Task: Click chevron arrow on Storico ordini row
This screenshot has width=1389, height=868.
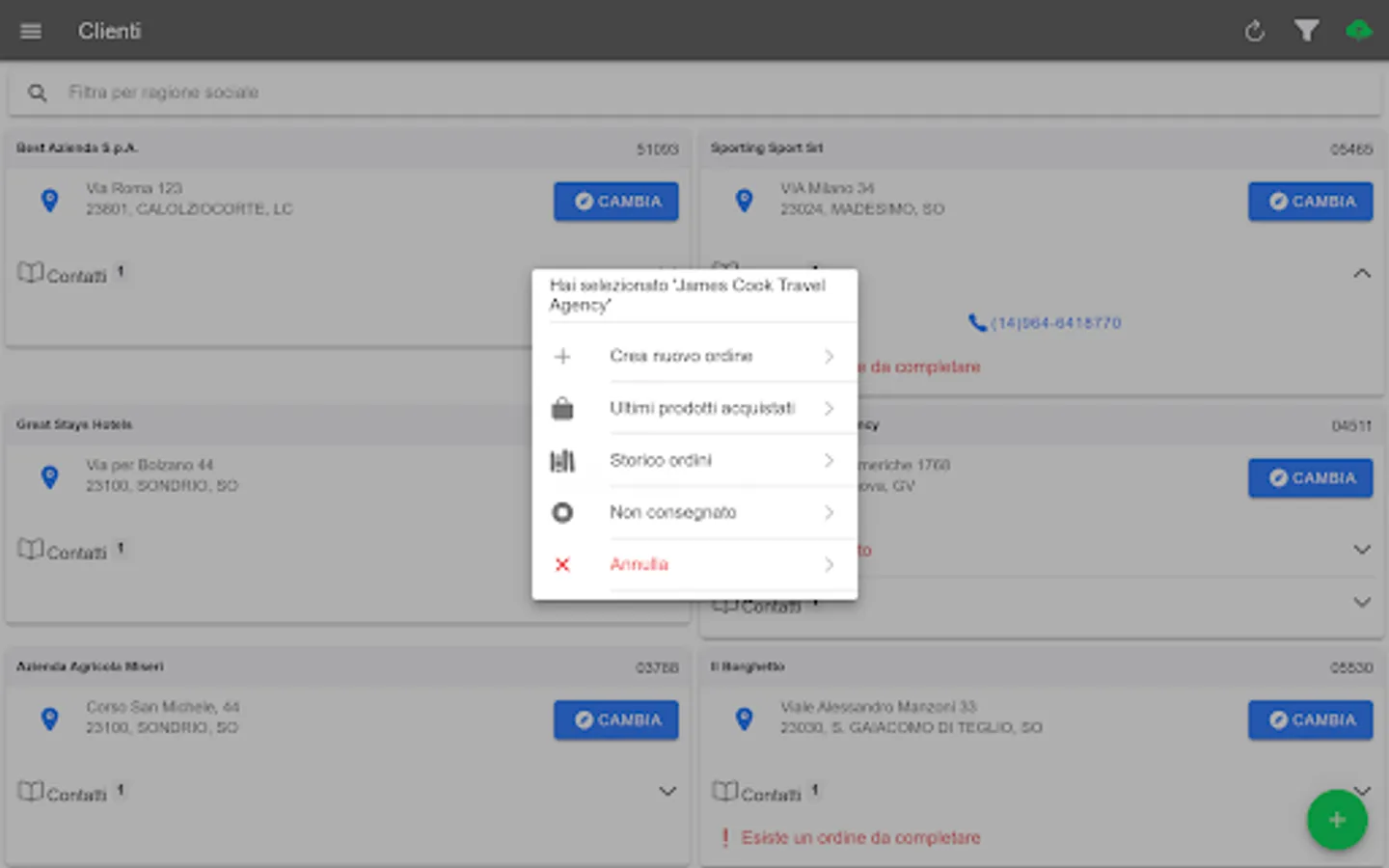Action: point(829,461)
